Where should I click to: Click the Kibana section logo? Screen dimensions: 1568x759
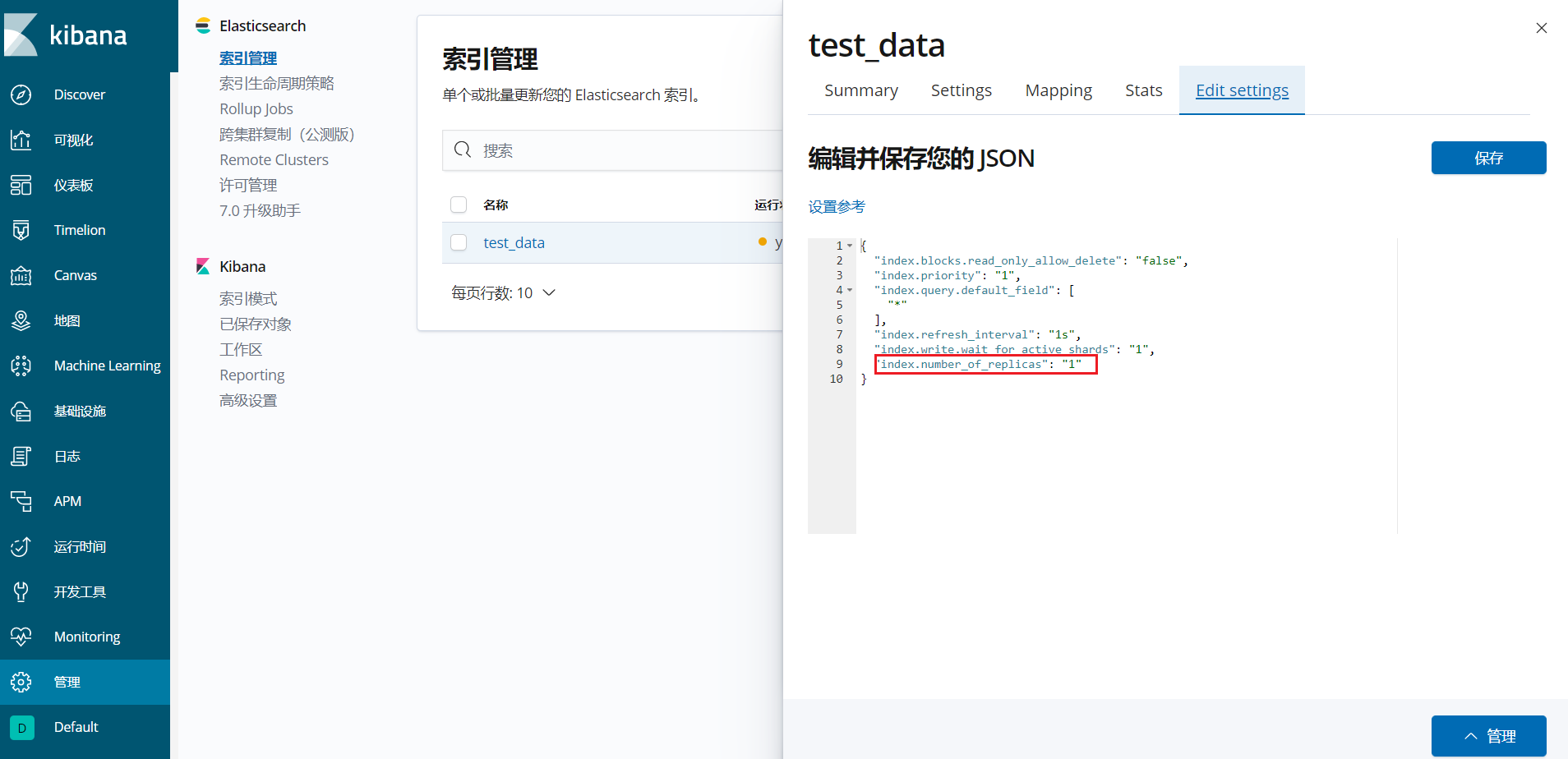tap(203, 266)
